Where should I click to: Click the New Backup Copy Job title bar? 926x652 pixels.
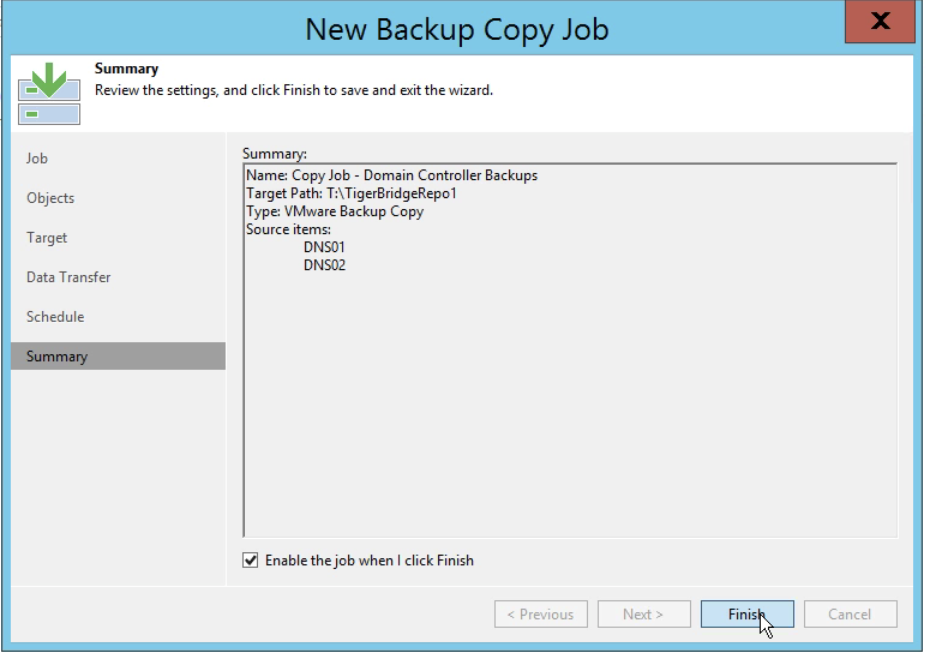pyautogui.click(x=456, y=28)
